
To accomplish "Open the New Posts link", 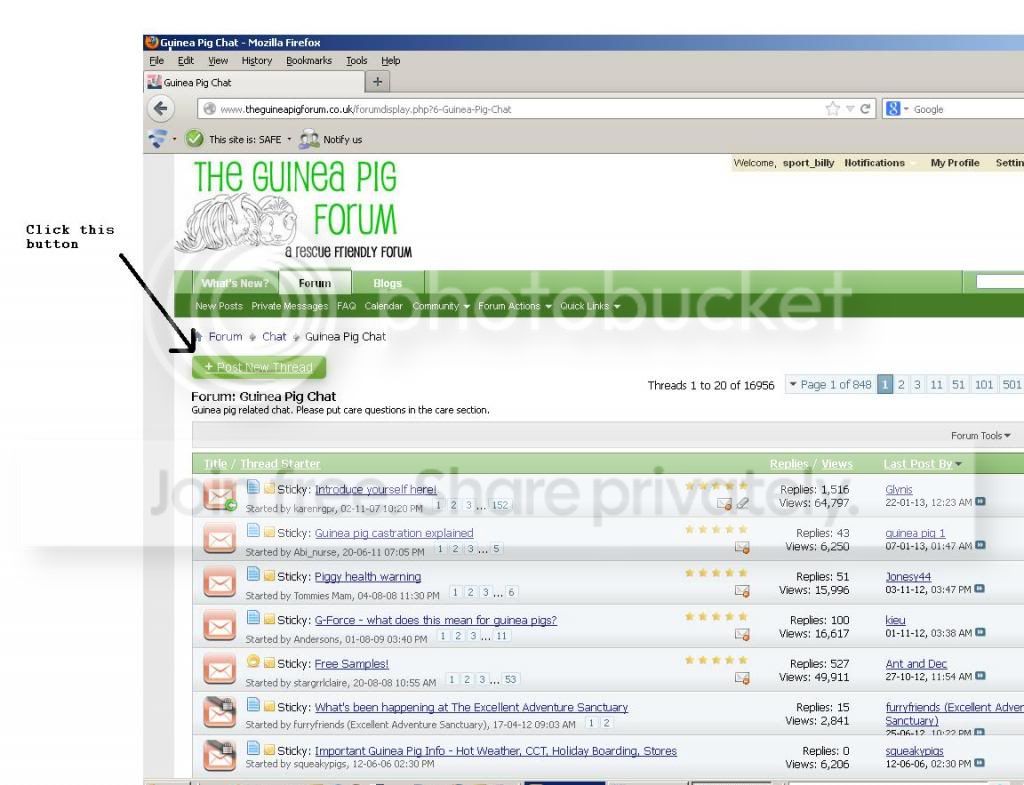I will tap(218, 306).
